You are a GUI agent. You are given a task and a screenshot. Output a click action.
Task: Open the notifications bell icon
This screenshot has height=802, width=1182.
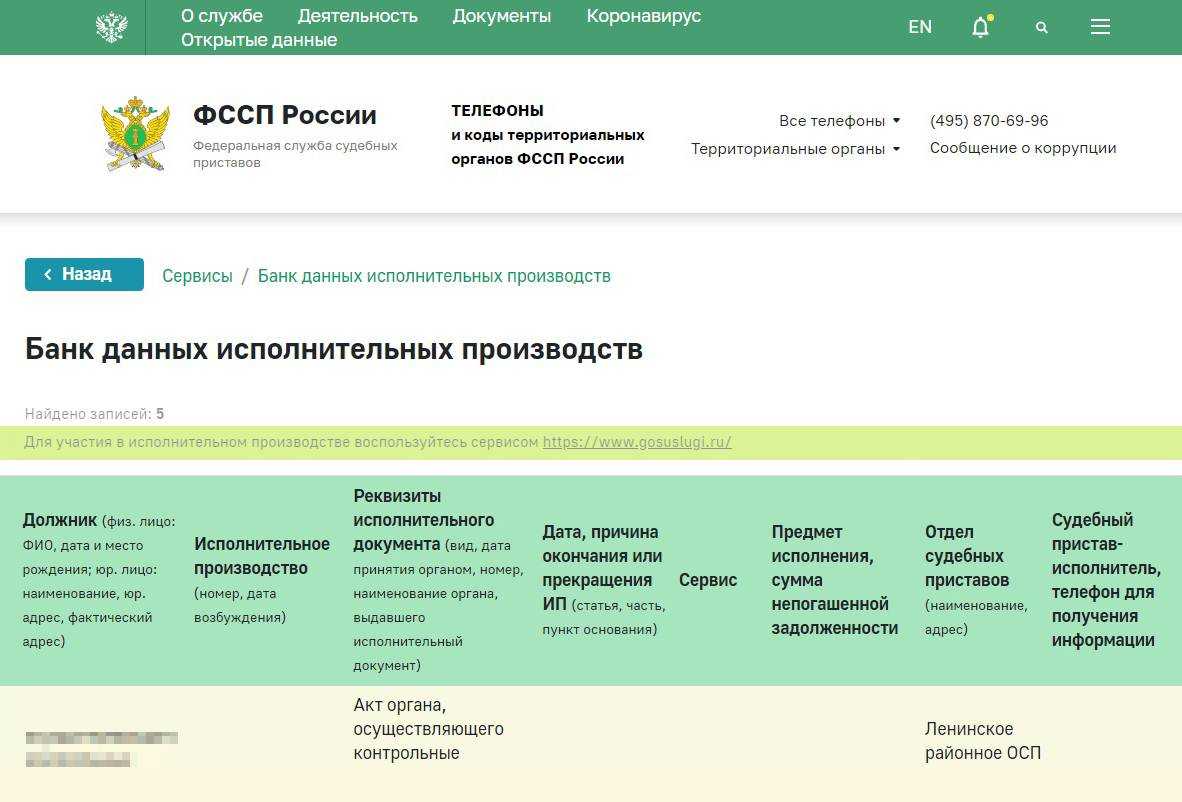pyautogui.click(x=980, y=27)
